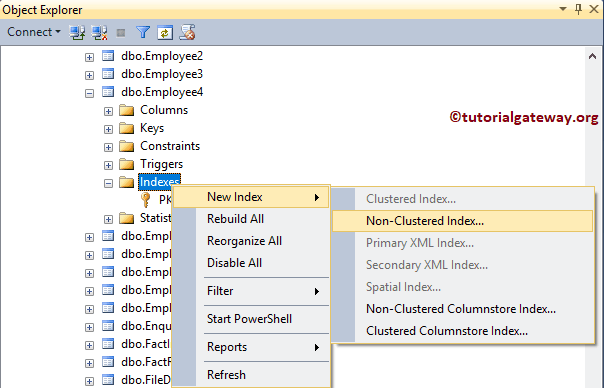This screenshot has height=388, width=604.
Task: Click the Disconnect server toolbar icon
Action: [99, 32]
